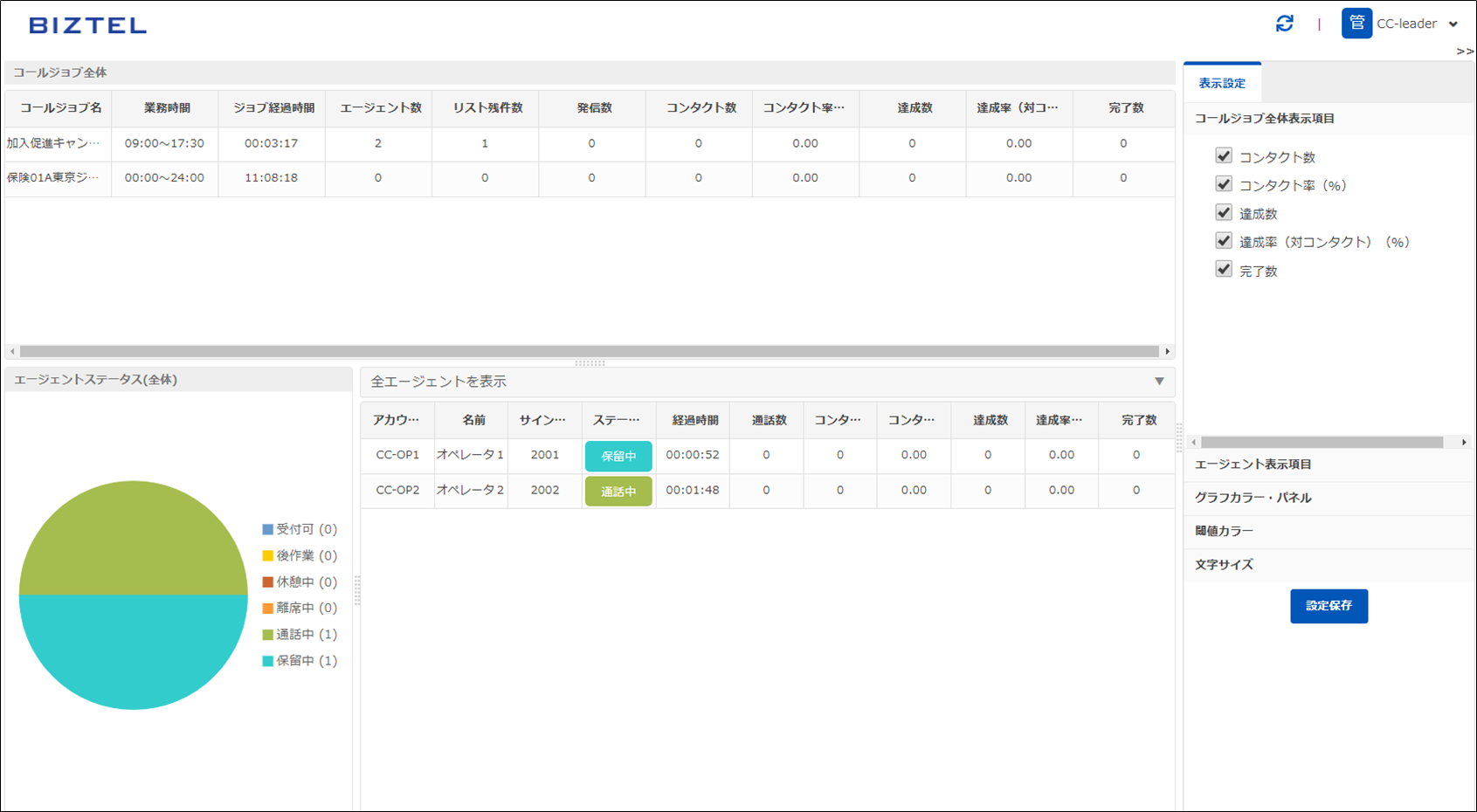Open the 全エージェントを表示 filter dropdown

pos(1159,382)
